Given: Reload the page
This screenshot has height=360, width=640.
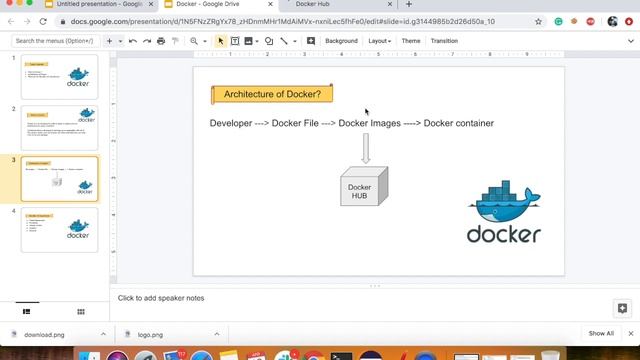Looking at the screenshot, I should (x=43, y=22).
